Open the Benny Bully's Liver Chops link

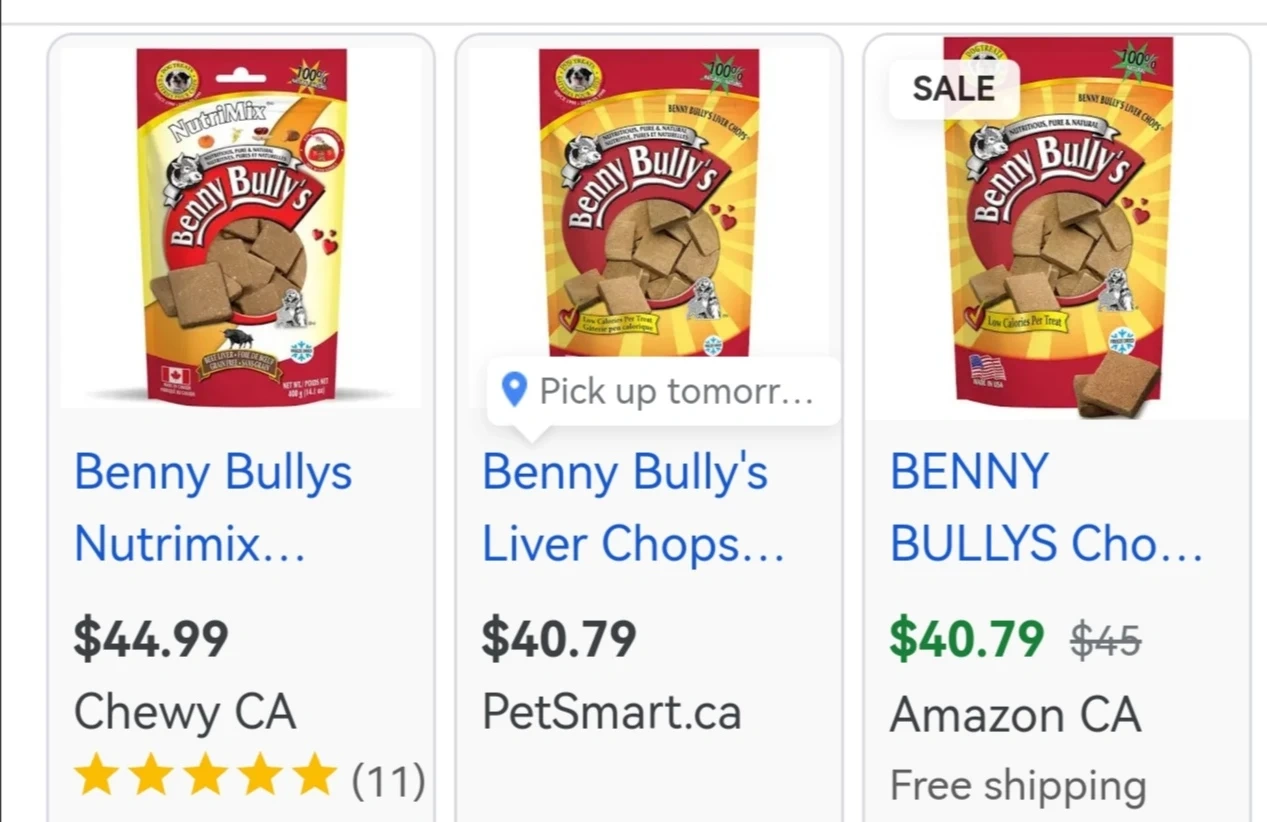pyautogui.click(x=631, y=508)
